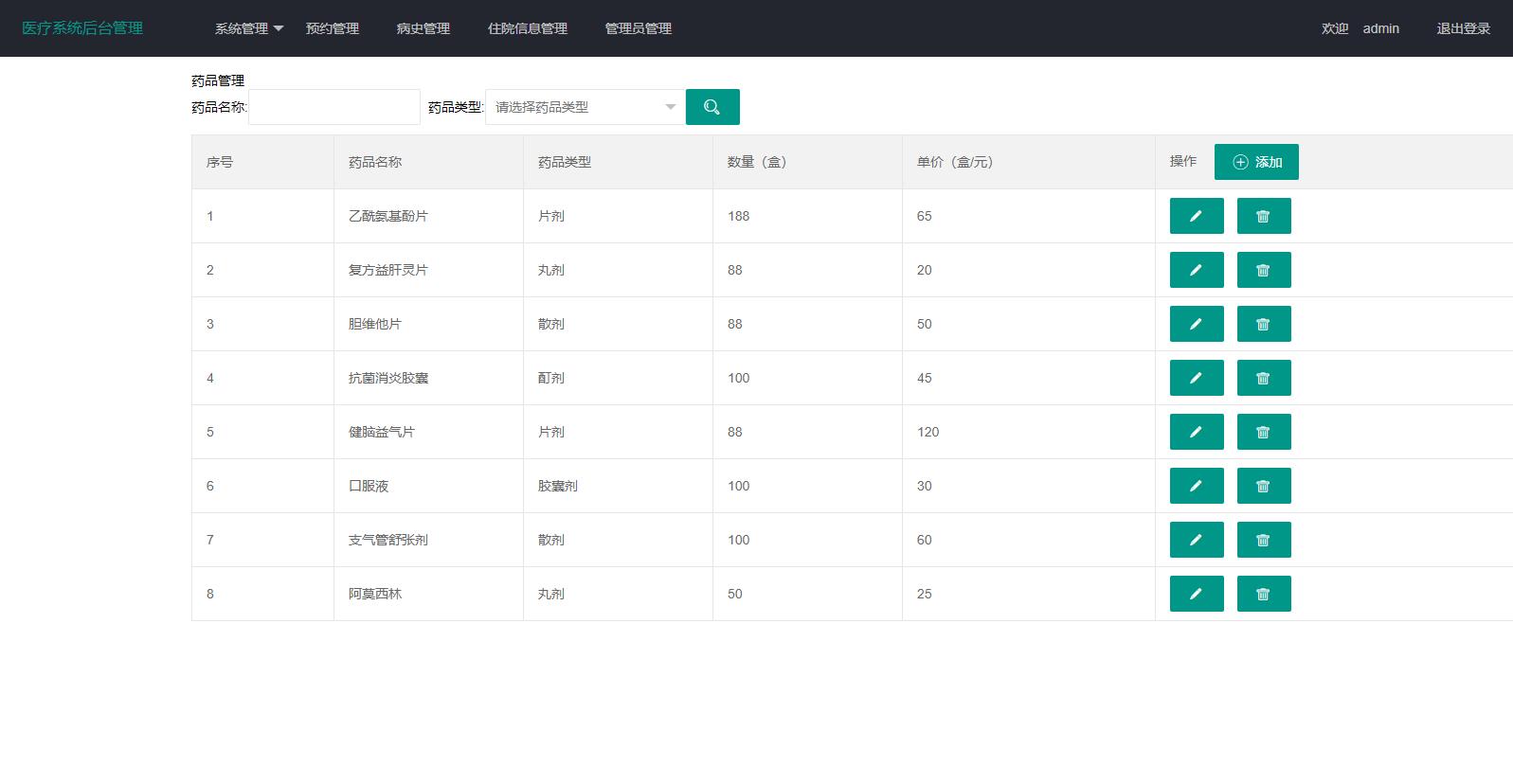Edit the 胆维他片 entry
This screenshot has width=1513, height=784.
click(x=1196, y=324)
